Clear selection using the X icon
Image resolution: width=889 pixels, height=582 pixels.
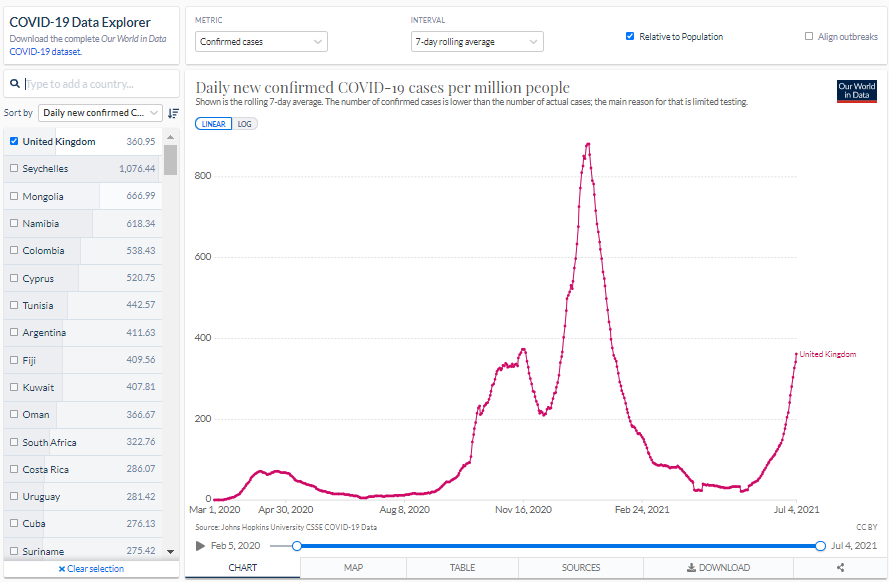(62, 569)
